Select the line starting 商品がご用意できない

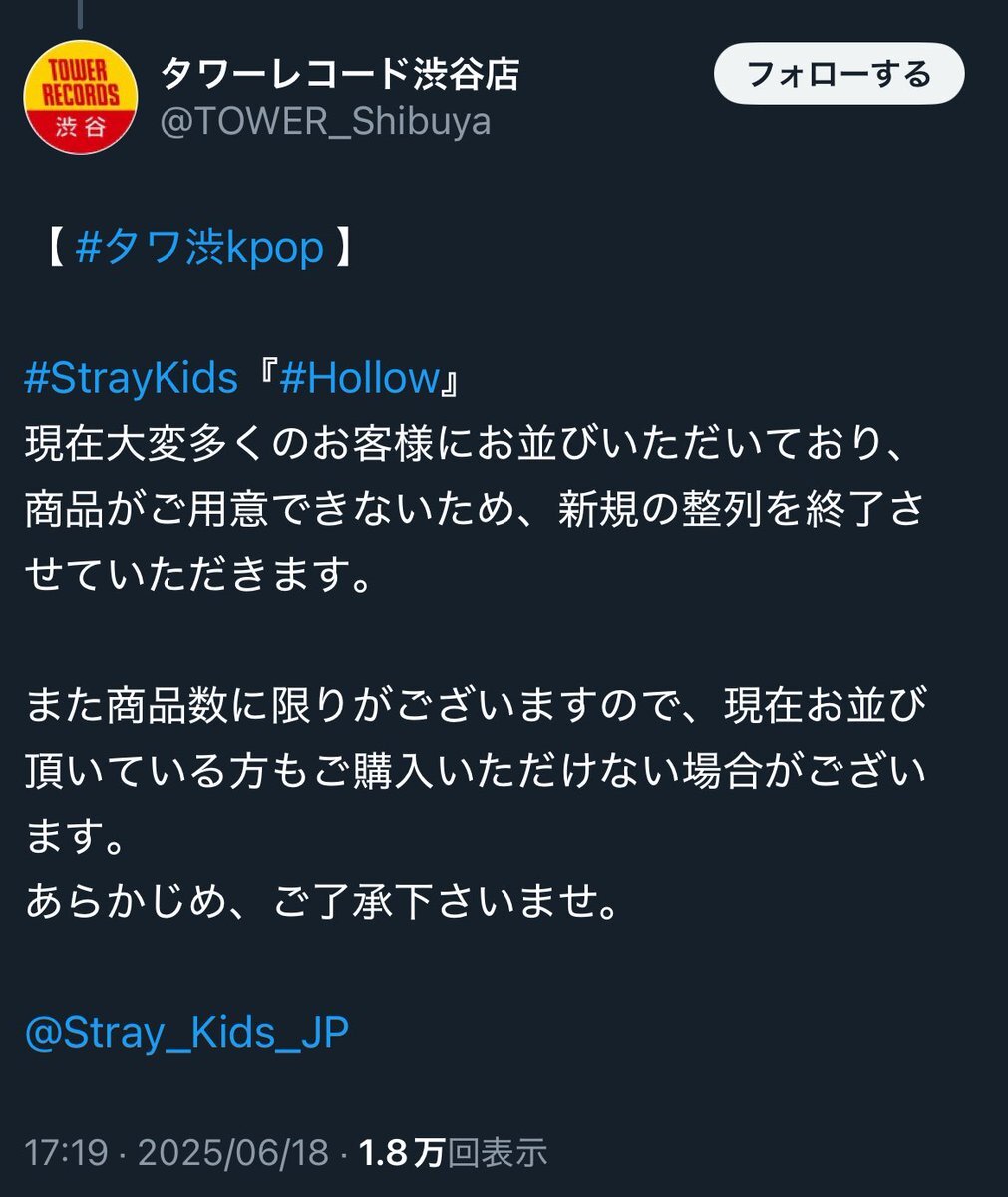475,510
